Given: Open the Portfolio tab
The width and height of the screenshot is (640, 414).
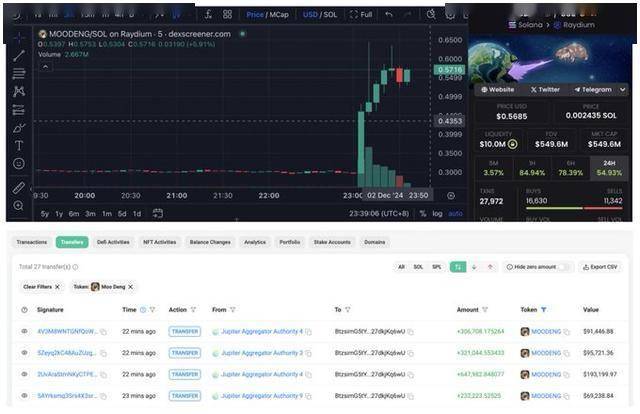Looking at the screenshot, I should point(290,242).
